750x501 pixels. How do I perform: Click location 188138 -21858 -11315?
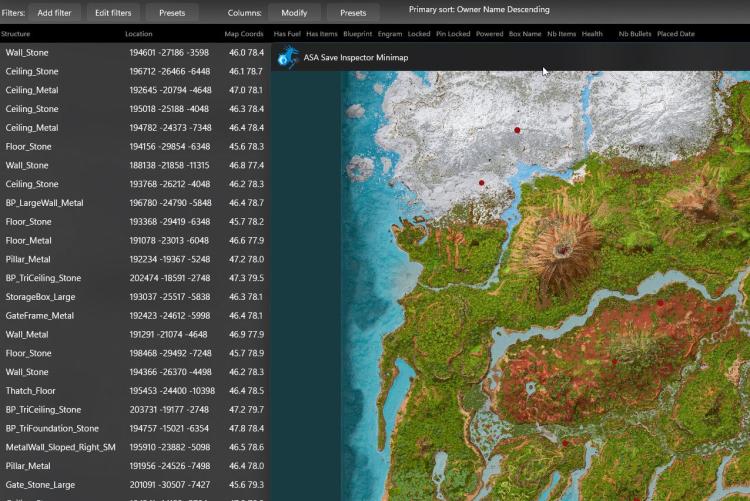pos(169,165)
